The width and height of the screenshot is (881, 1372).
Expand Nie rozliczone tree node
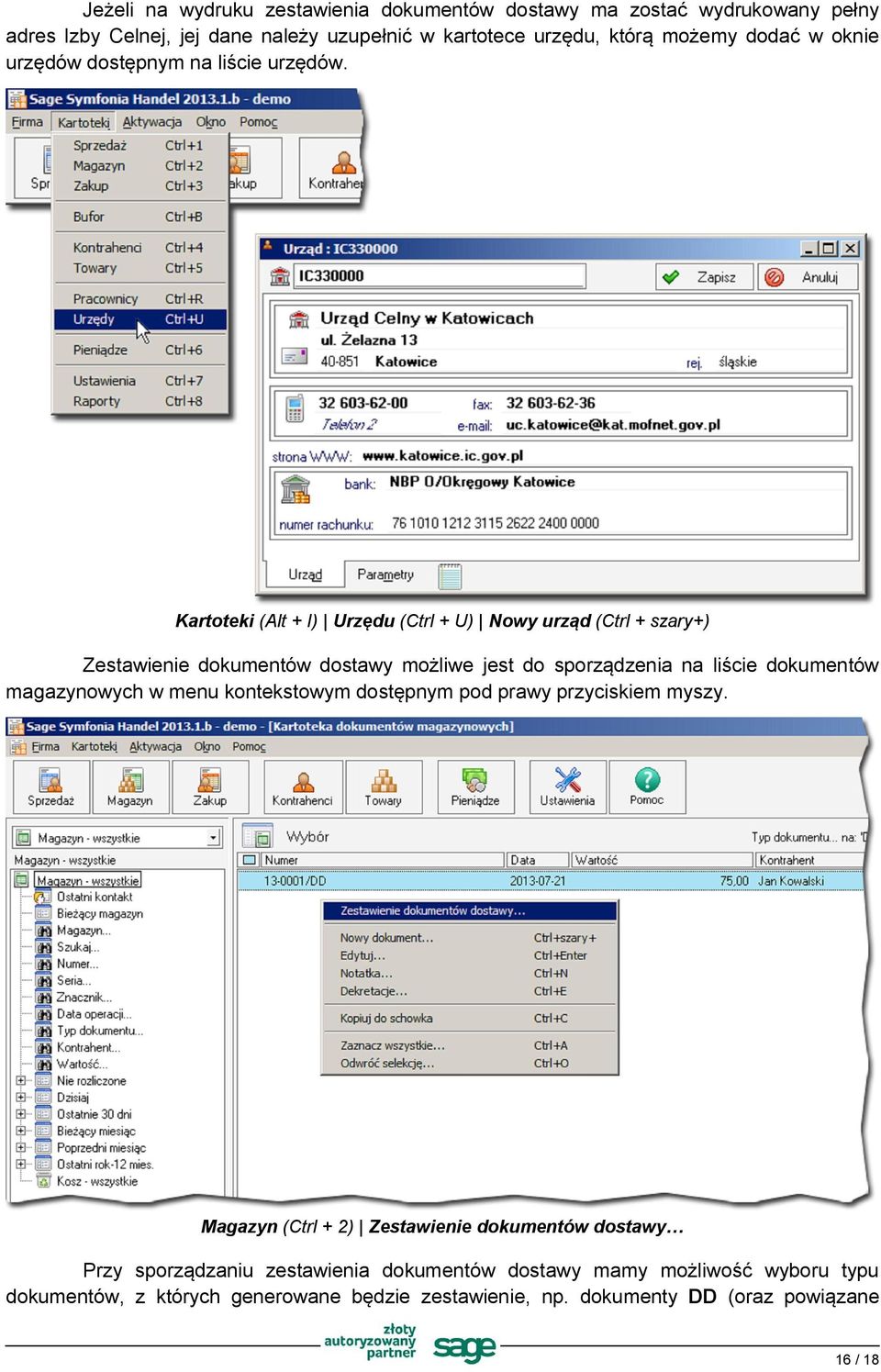point(21,1081)
